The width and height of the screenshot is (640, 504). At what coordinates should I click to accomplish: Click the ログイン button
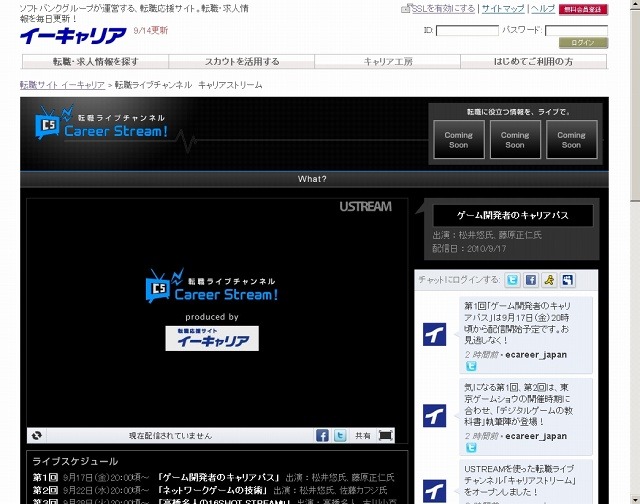point(583,42)
